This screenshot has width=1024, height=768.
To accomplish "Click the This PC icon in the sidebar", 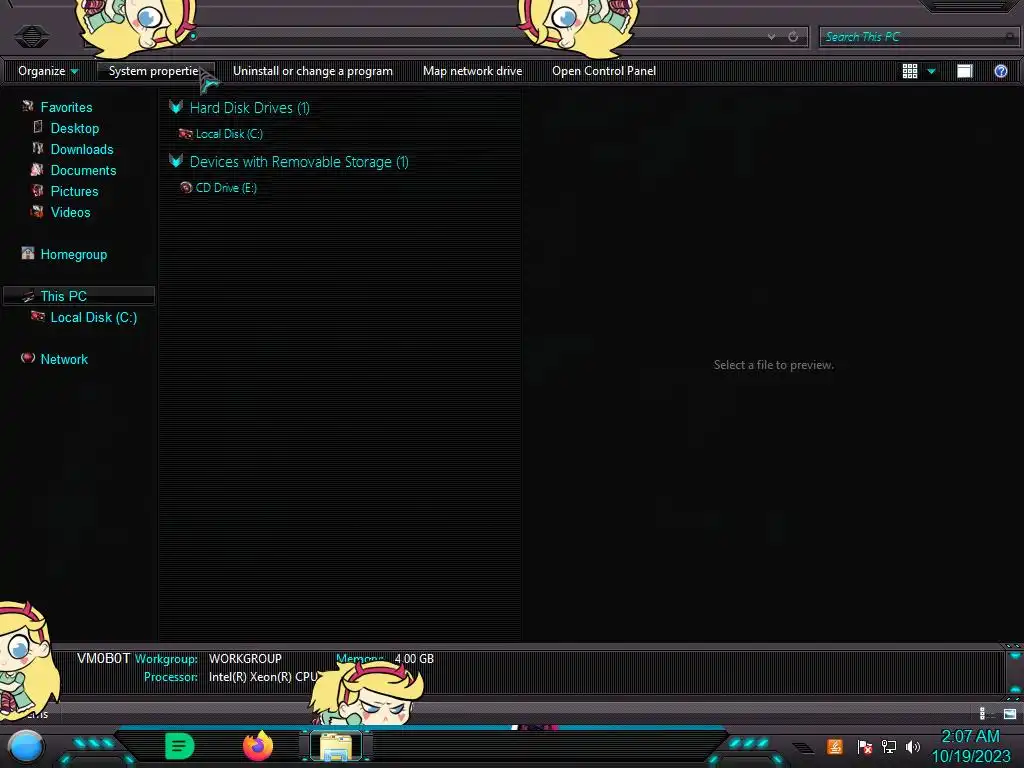I will pos(27,296).
